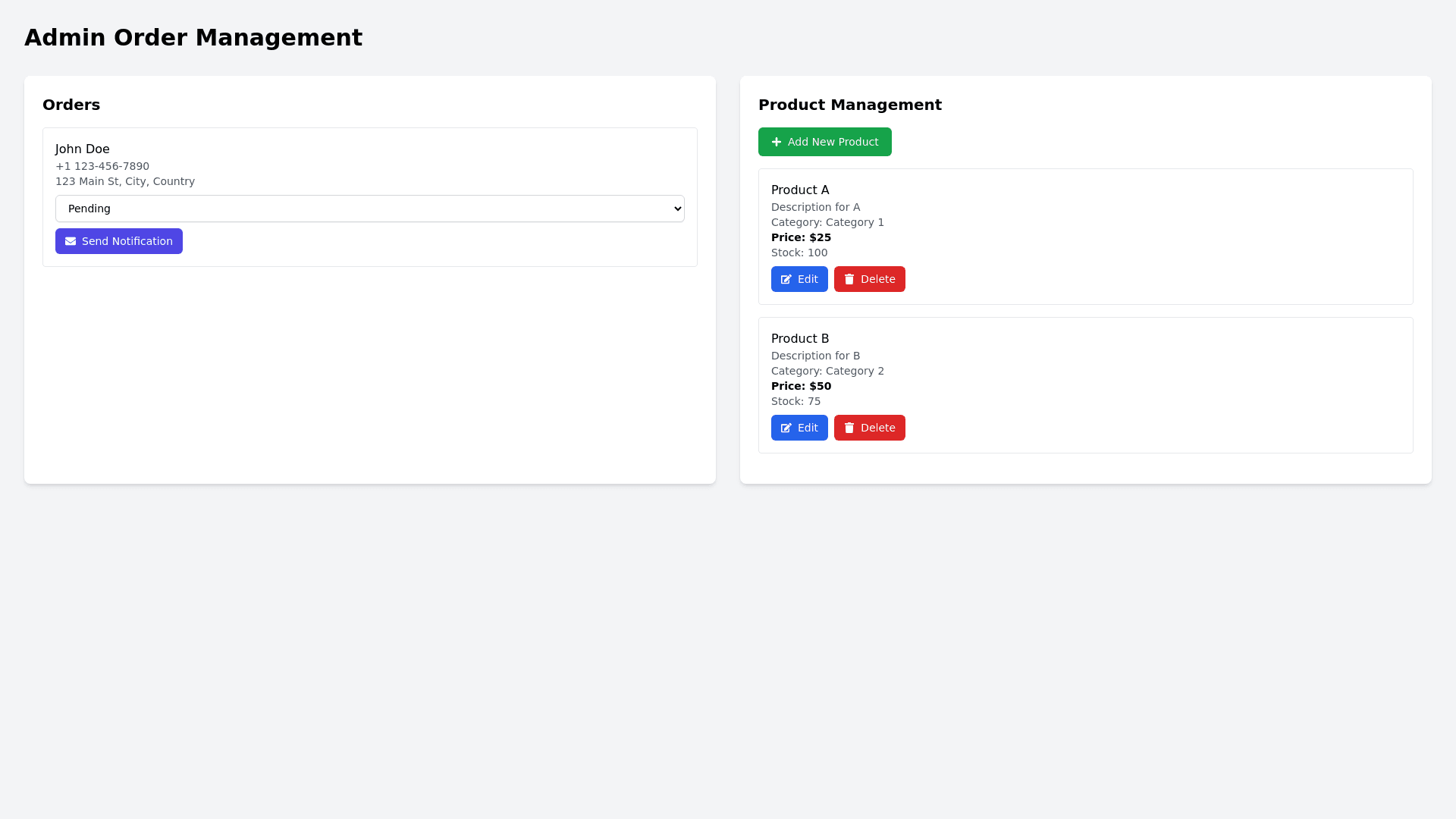Click the dropdown arrow on the status selector

coord(677,209)
